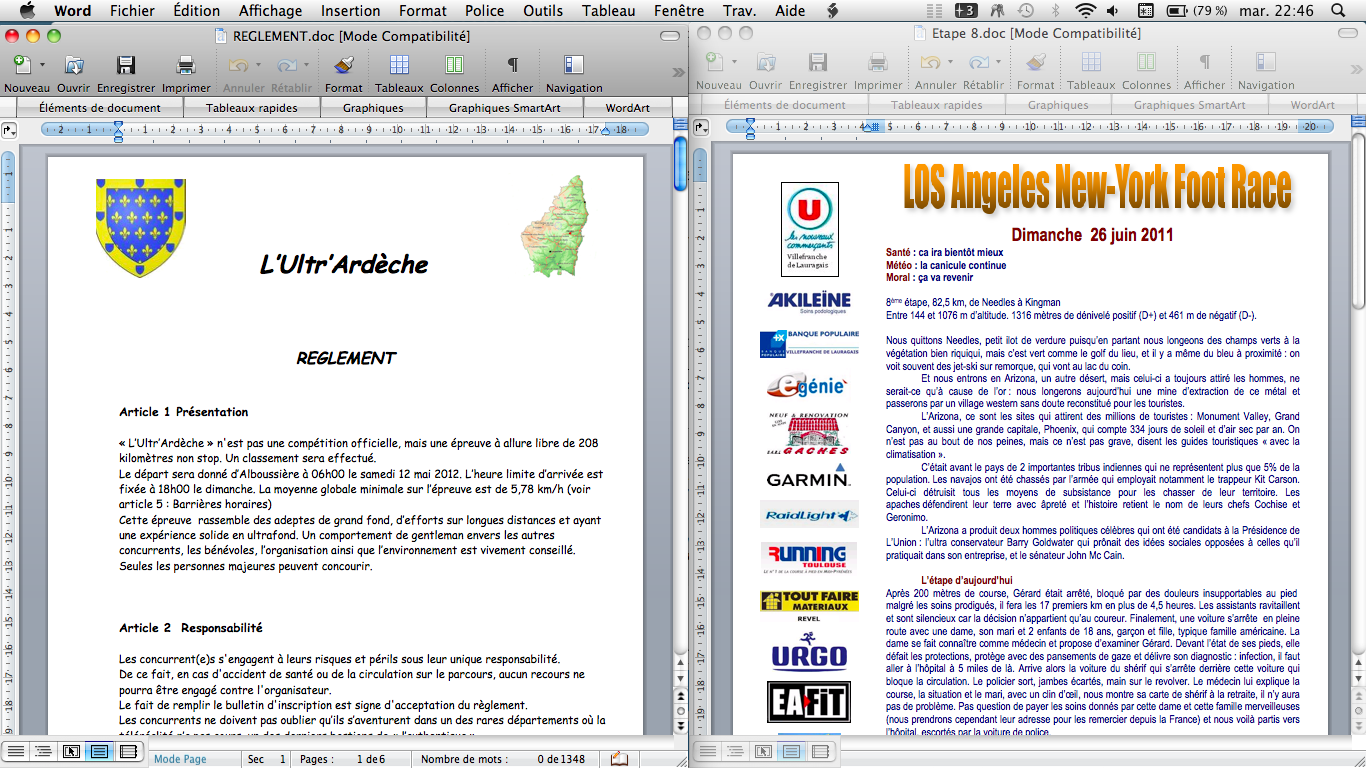Open Spotlight search magnifier
1366x768 pixels.
pos(1338,11)
